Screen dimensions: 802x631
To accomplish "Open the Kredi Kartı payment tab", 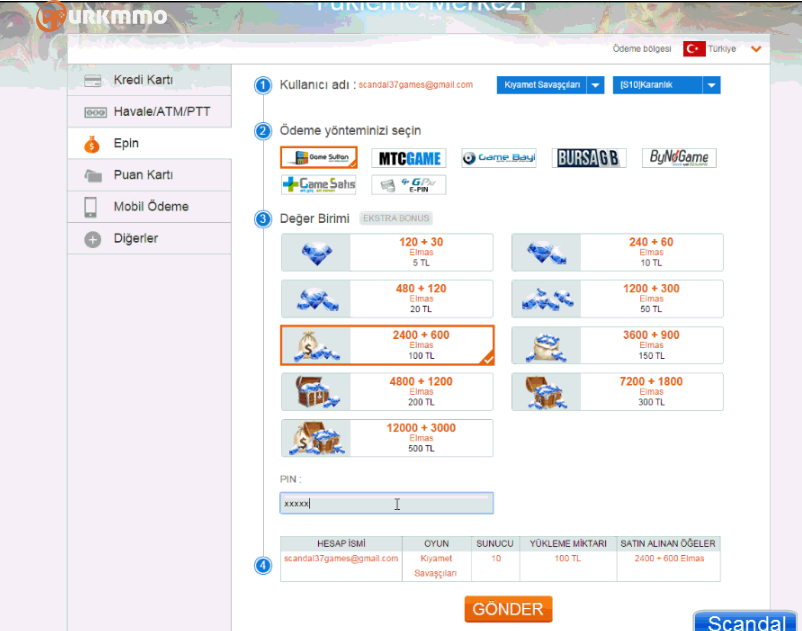I will pos(149,80).
